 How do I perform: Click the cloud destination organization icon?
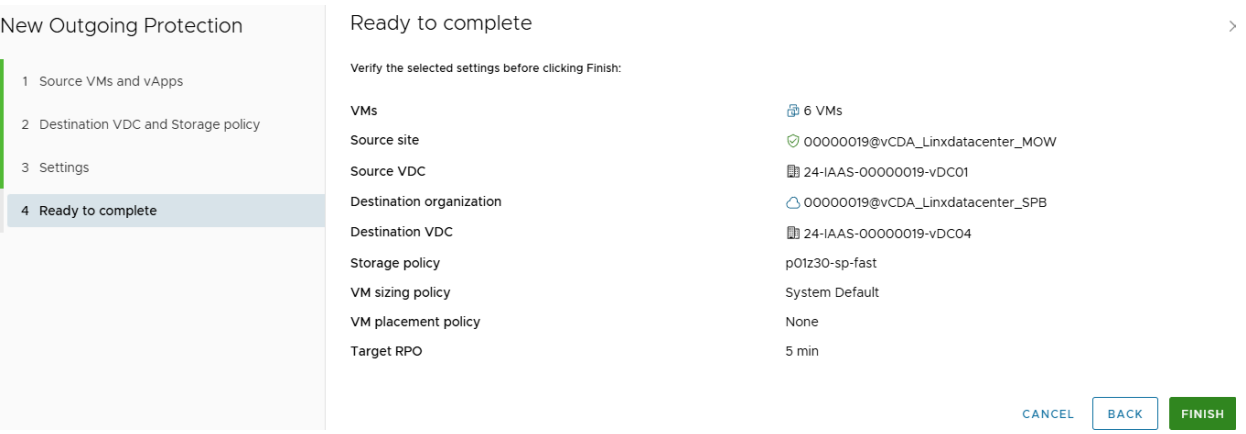(x=792, y=202)
